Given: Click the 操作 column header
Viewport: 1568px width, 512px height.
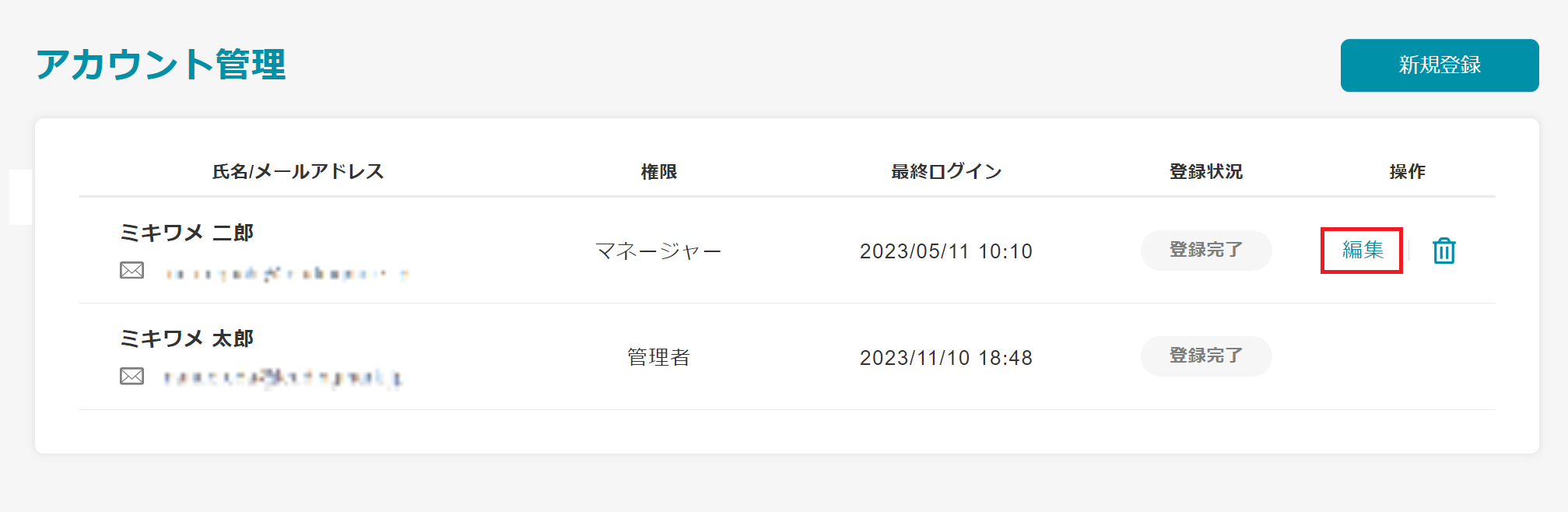Looking at the screenshot, I should [1407, 171].
